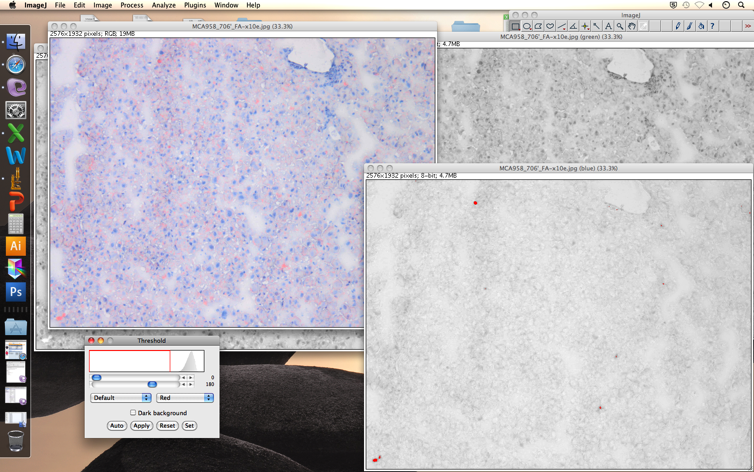Select the Rectangle selection tool
This screenshot has width=754, height=472.
click(x=516, y=26)
